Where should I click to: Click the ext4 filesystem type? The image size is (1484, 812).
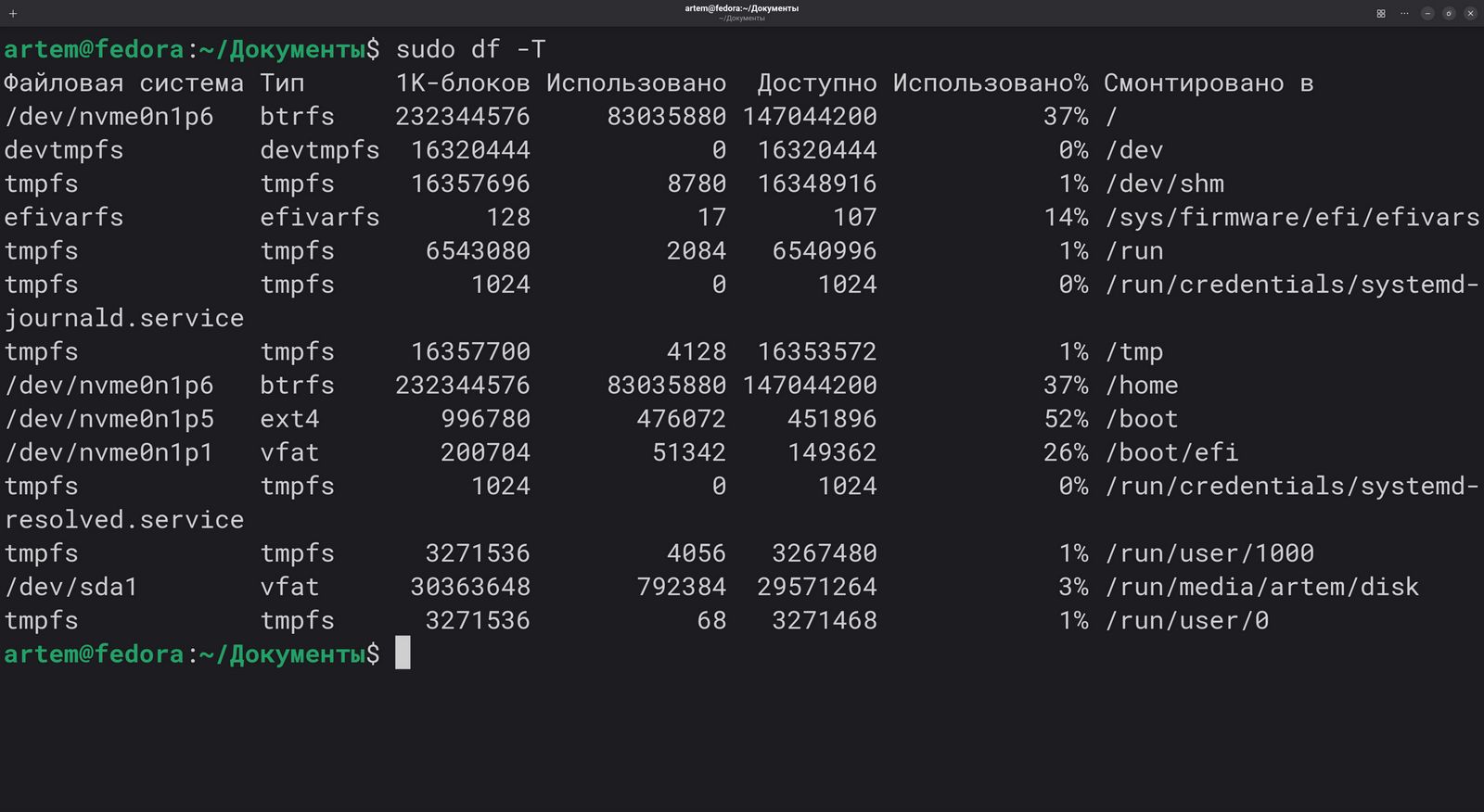[289, 419]
